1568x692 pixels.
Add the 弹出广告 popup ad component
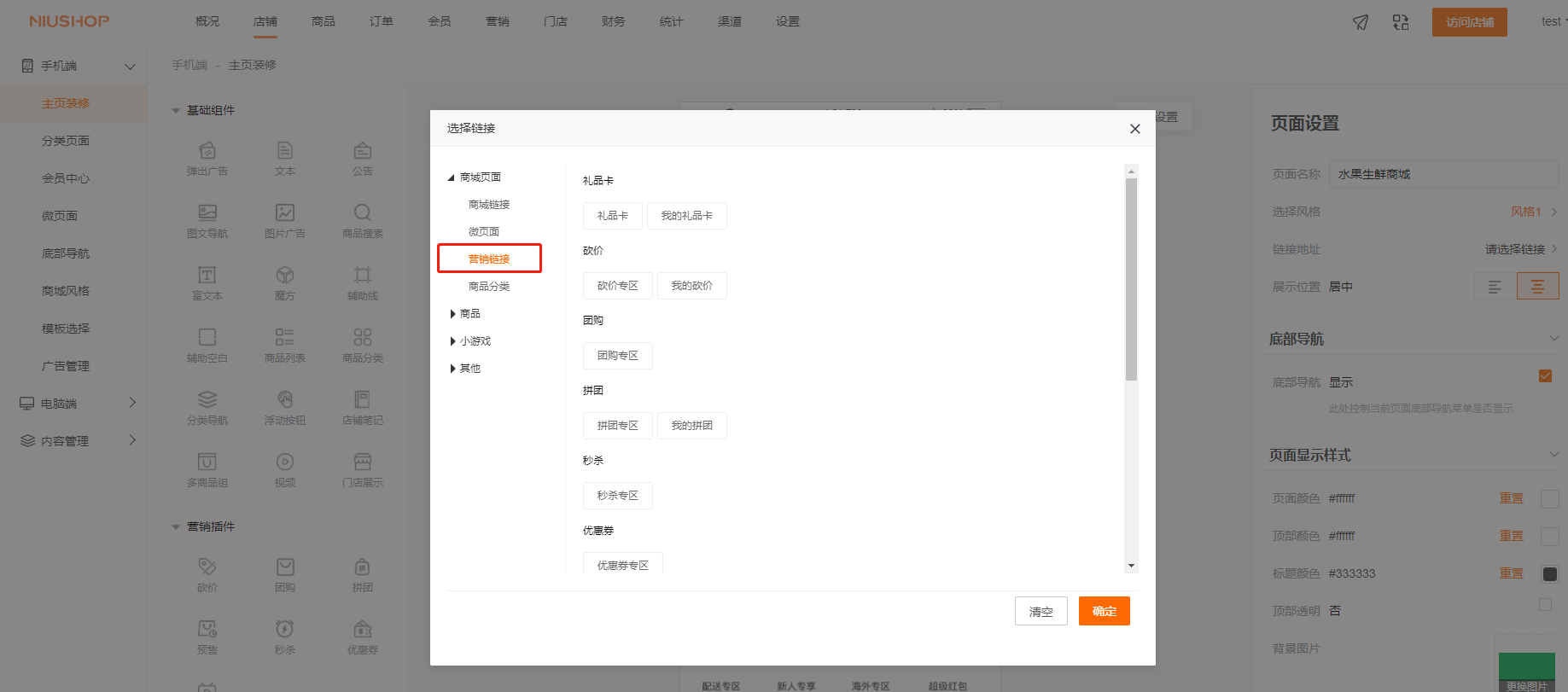click(207, 159)
